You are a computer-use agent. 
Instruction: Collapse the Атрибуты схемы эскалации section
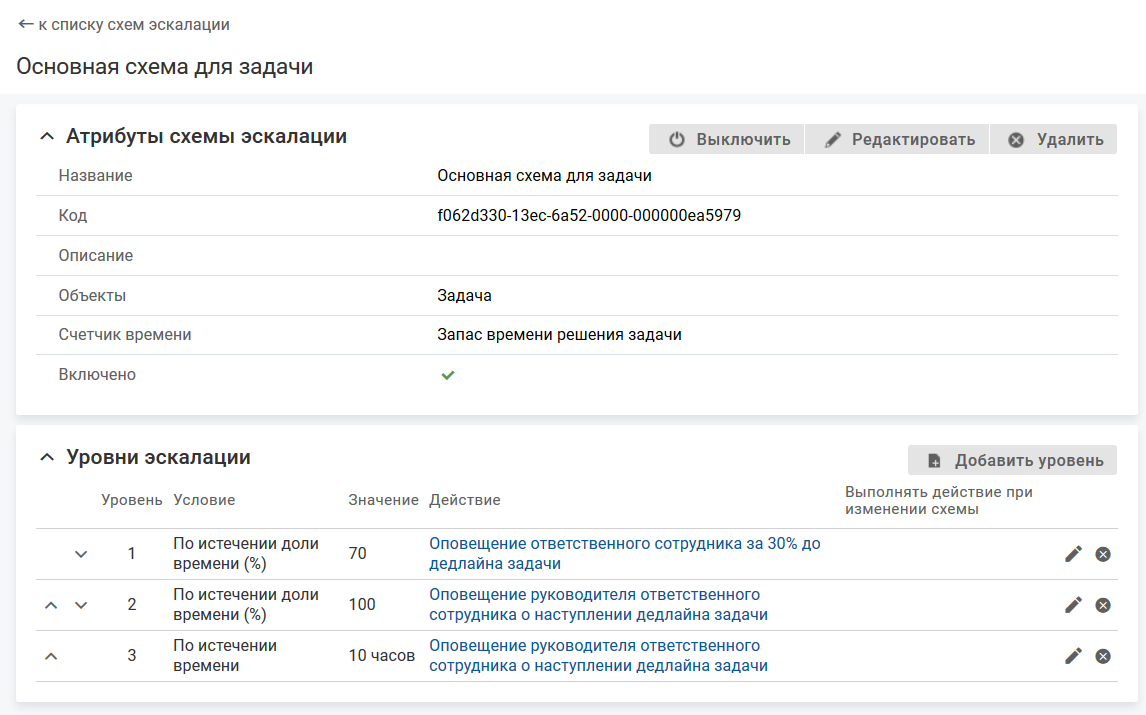pos(46,136)
